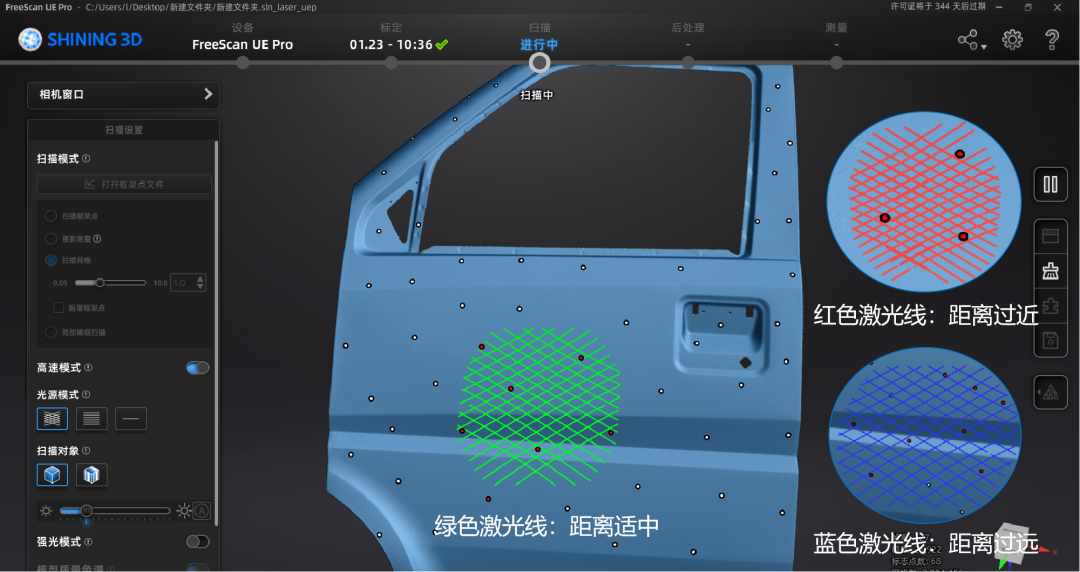Image resolution: width=1080 pixels, height=572 pixels.
Task: Go to the 扫描 step
Action: pyautogui.click(x=539, y=28)
